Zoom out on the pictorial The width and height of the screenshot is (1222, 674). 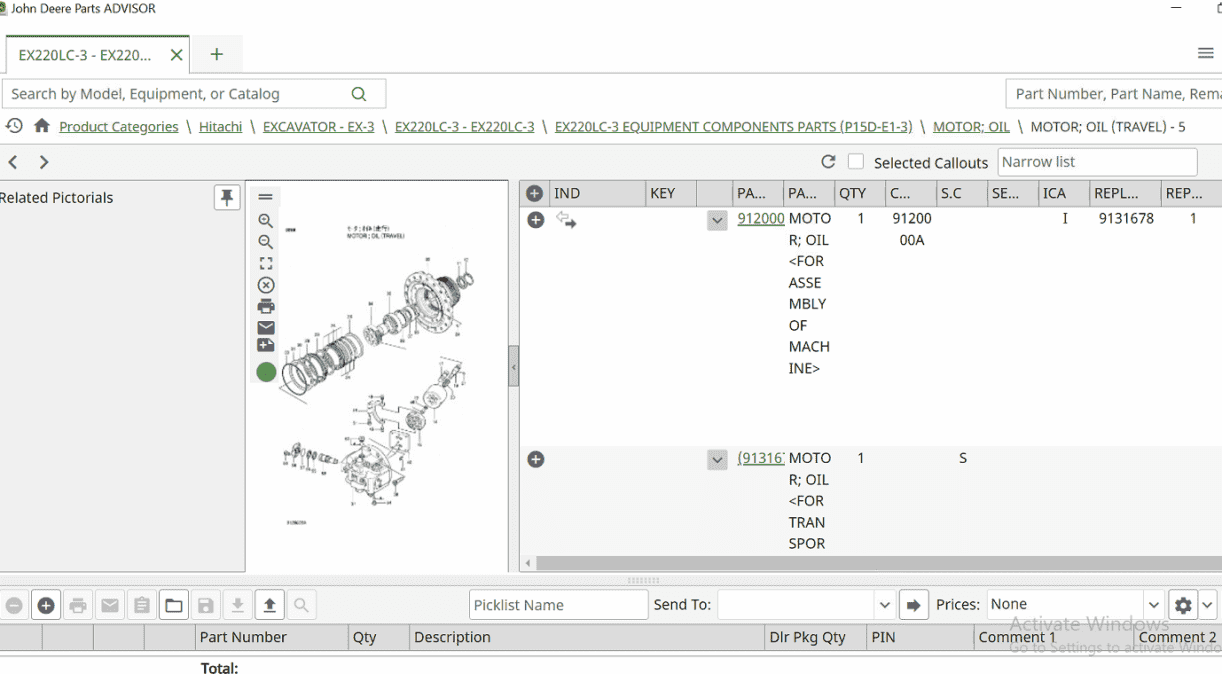tap(266, 242)
